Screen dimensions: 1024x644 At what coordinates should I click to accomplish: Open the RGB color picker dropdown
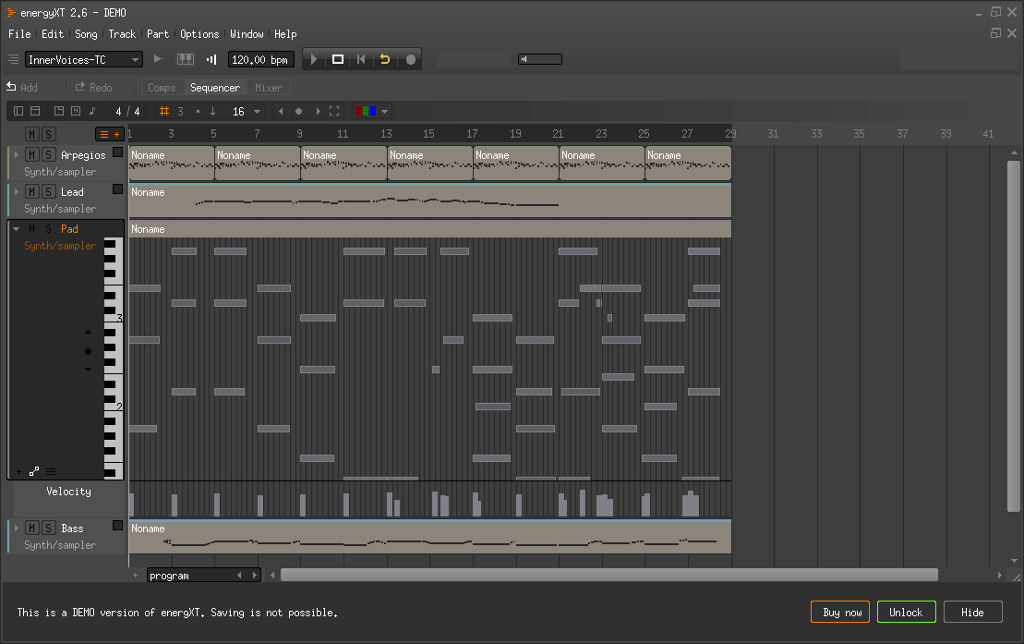pos(372,111)
